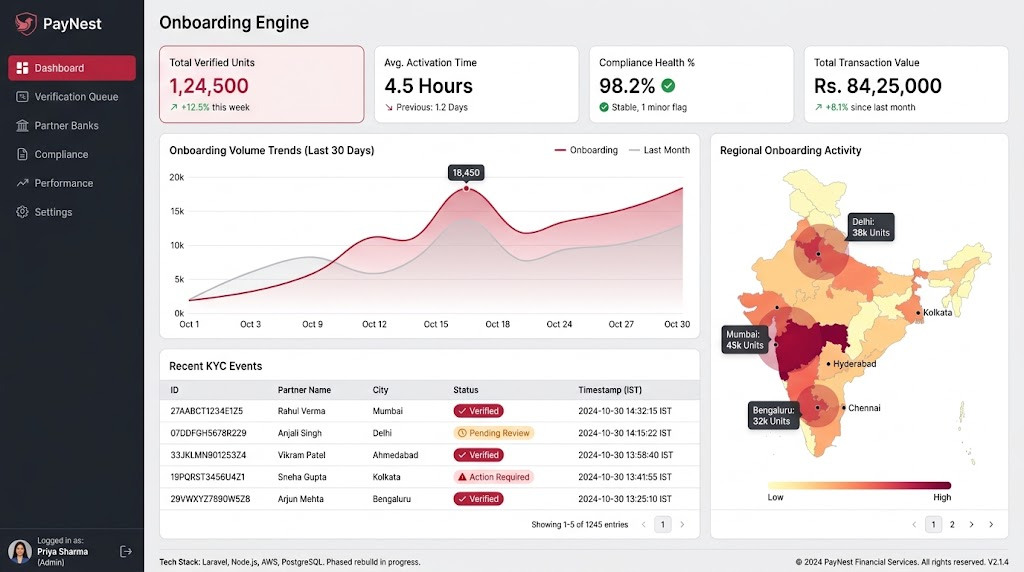Click the Action Required status badge
The height and width of the screenshot is (572, 1024).
coord(494,477)
